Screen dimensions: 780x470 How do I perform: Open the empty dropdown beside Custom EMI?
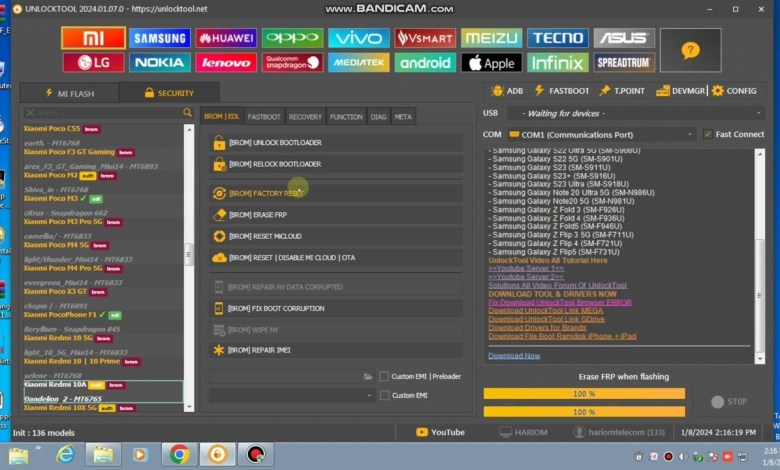point(288,395)
